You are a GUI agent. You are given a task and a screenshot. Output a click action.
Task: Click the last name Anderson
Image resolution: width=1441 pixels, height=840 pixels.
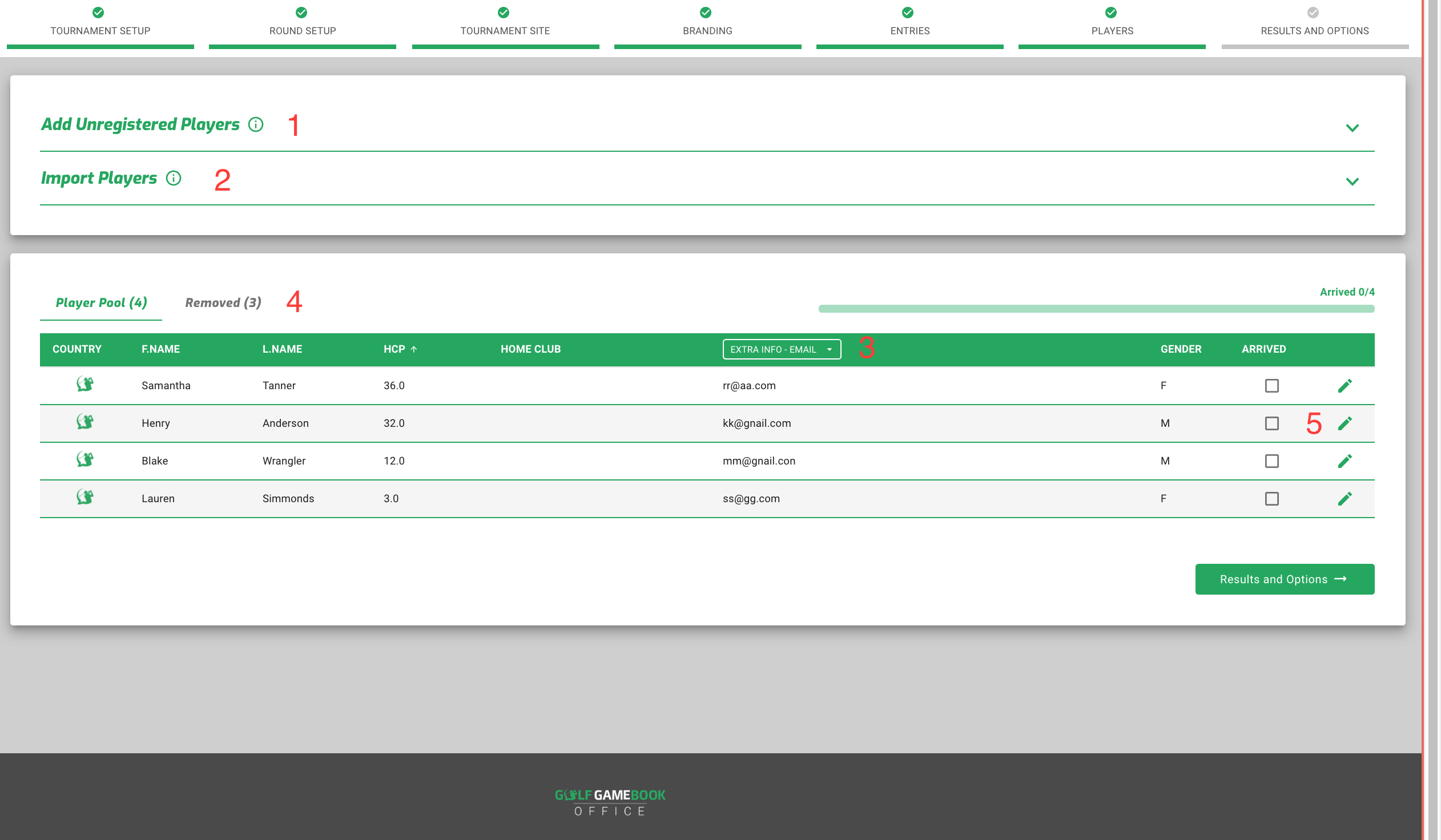(x=286, y=424)
